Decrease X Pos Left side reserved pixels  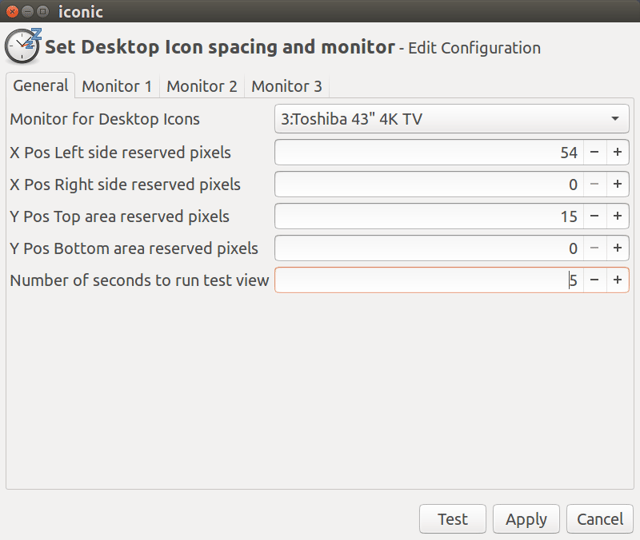[595, 153]
